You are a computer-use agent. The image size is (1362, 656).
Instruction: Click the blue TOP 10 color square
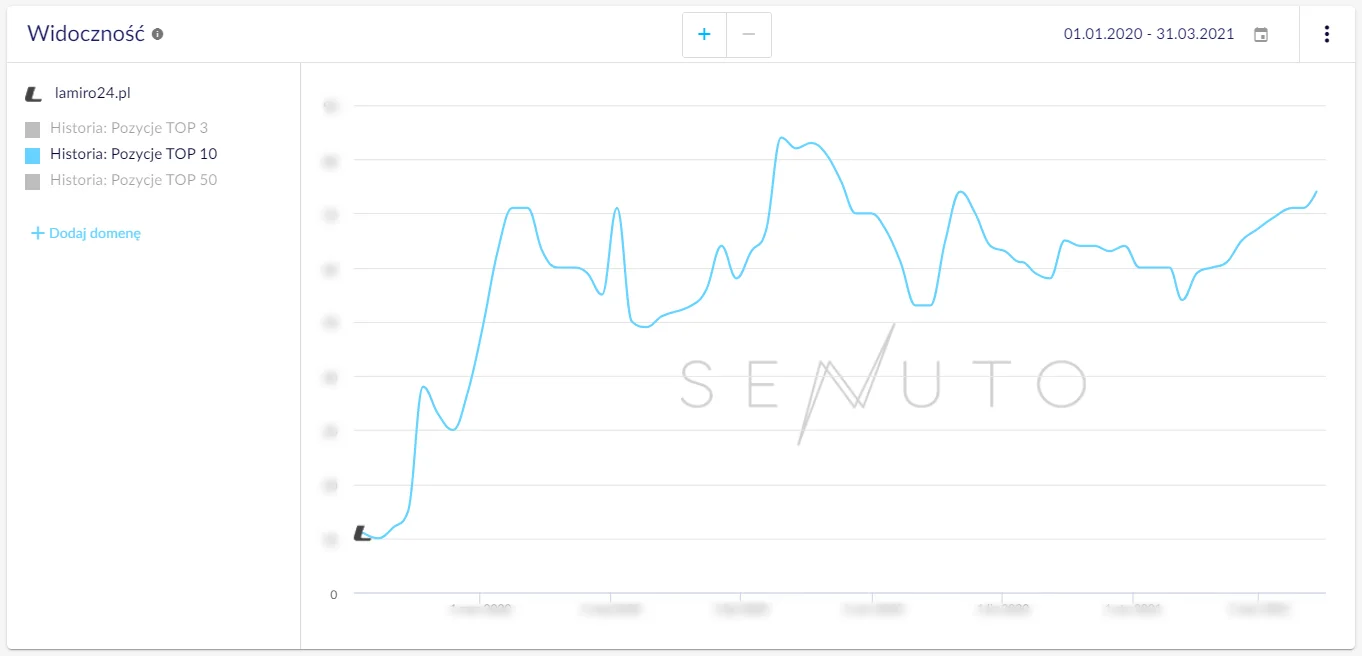[33, 155]
